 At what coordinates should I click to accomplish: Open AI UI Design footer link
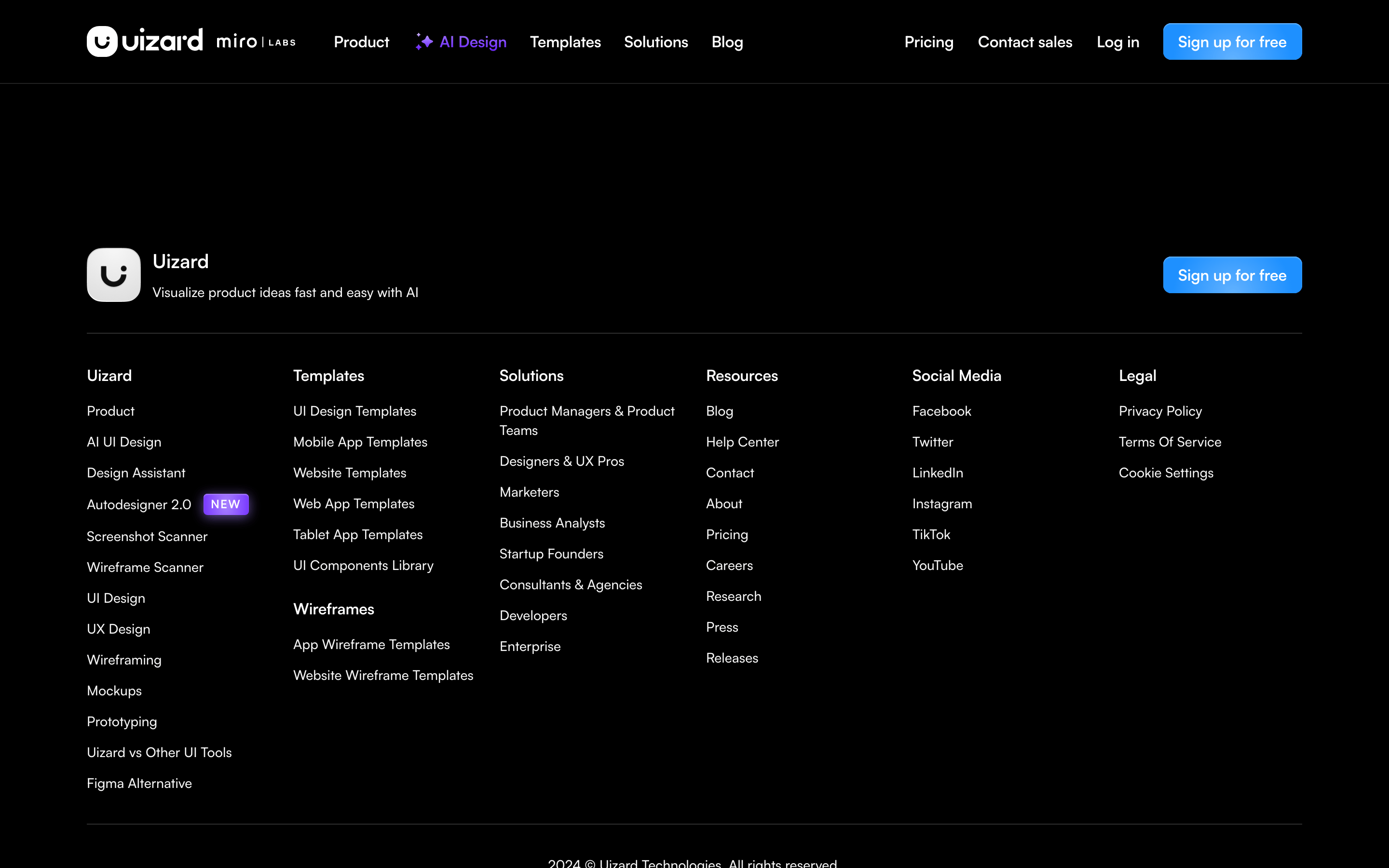124,442
